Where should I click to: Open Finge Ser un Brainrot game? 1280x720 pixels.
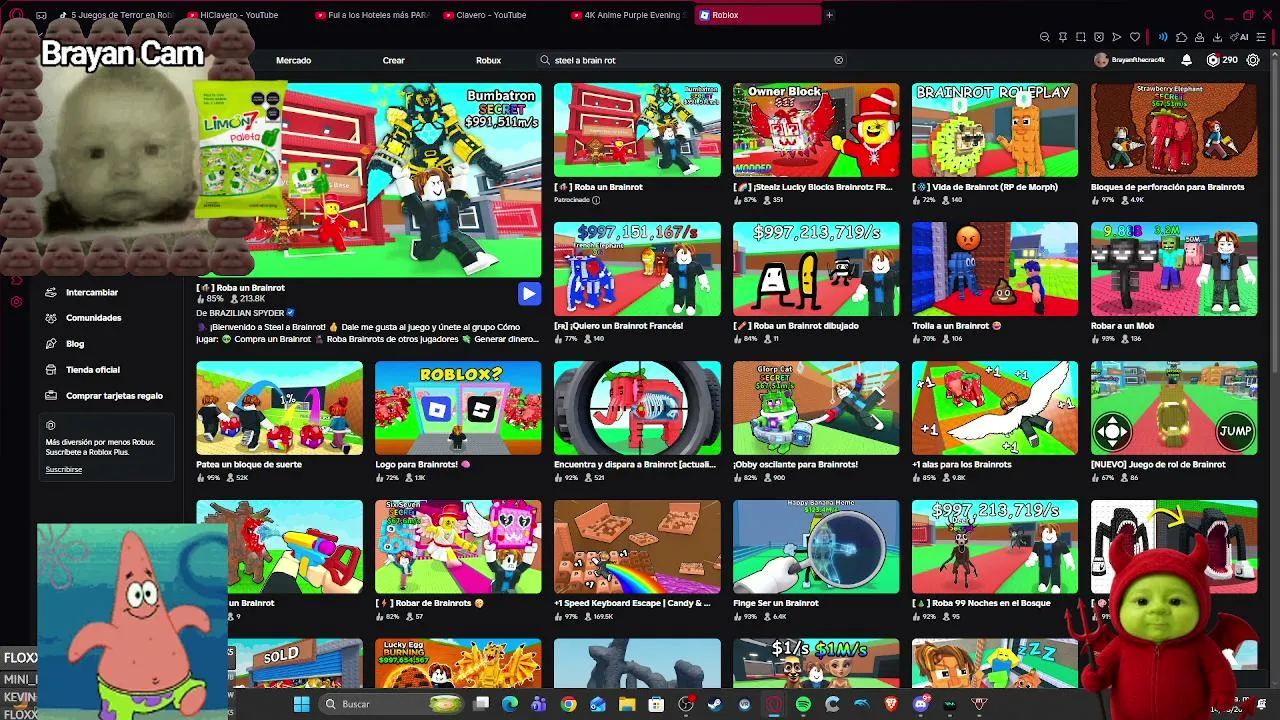coord(816,547)
